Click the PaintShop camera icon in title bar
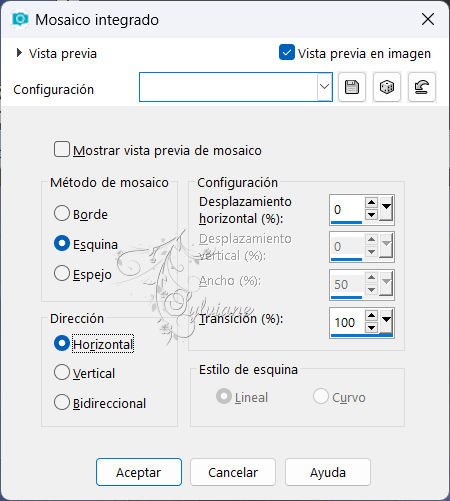Viewport: 450px width, 501px height. pos(20,19)
